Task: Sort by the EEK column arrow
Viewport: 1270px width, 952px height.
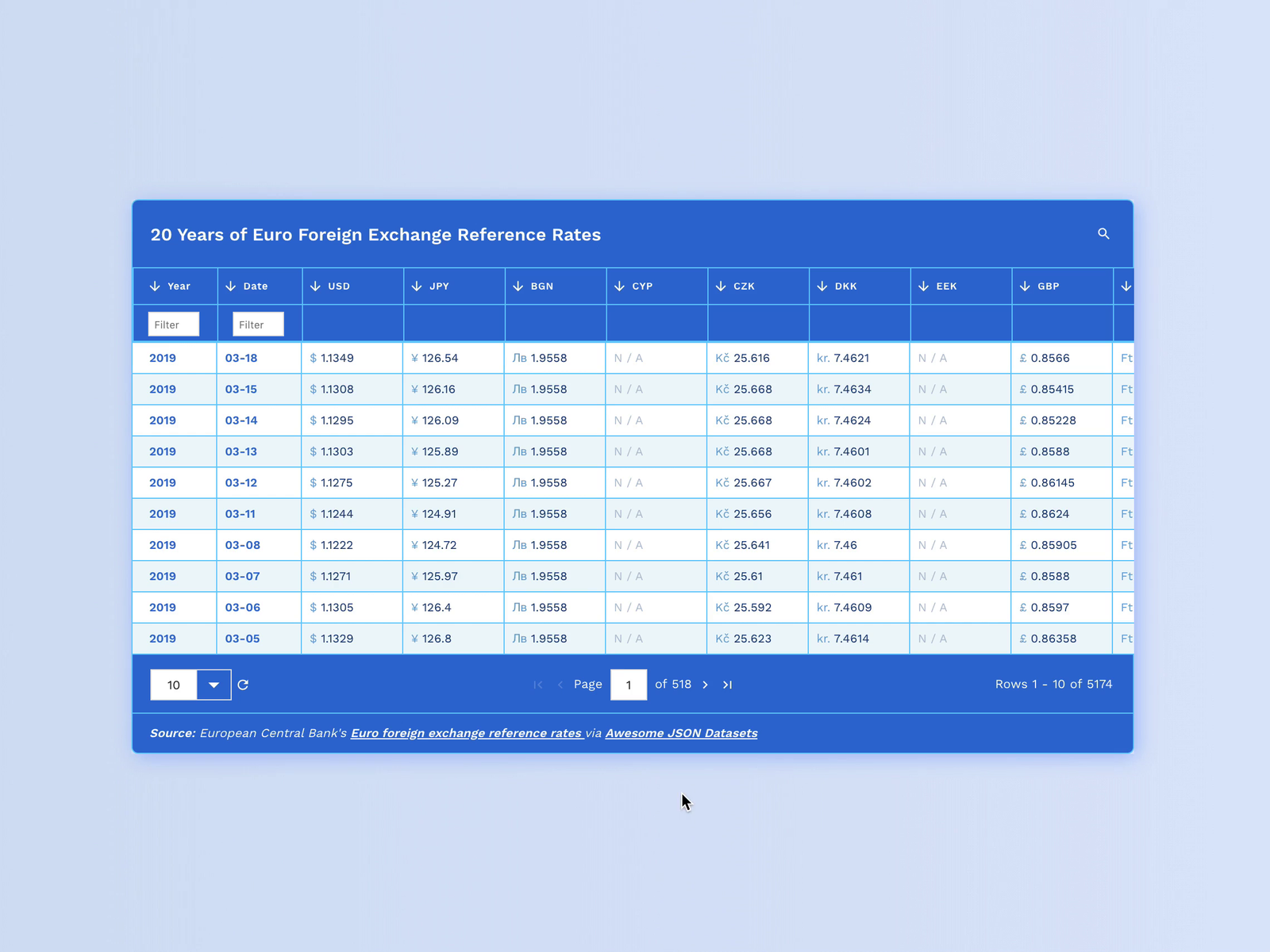Action: pyautogui.click(x=924, y=286)
